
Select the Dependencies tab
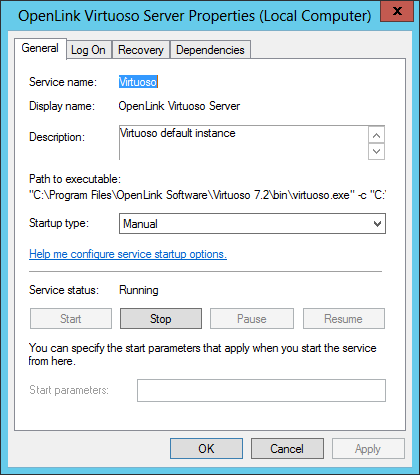coord(210,50)
